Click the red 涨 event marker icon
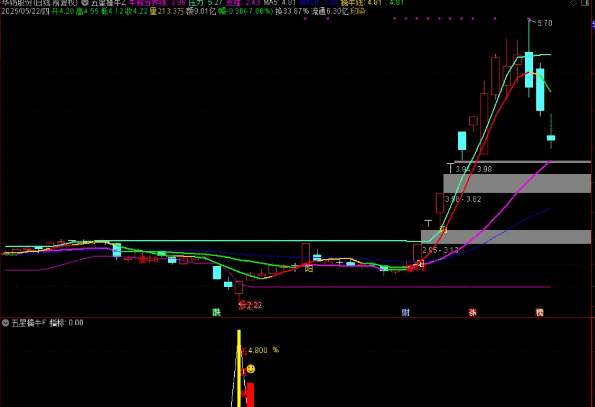This screenshot has height=407, width=595. tap(472, 313)
